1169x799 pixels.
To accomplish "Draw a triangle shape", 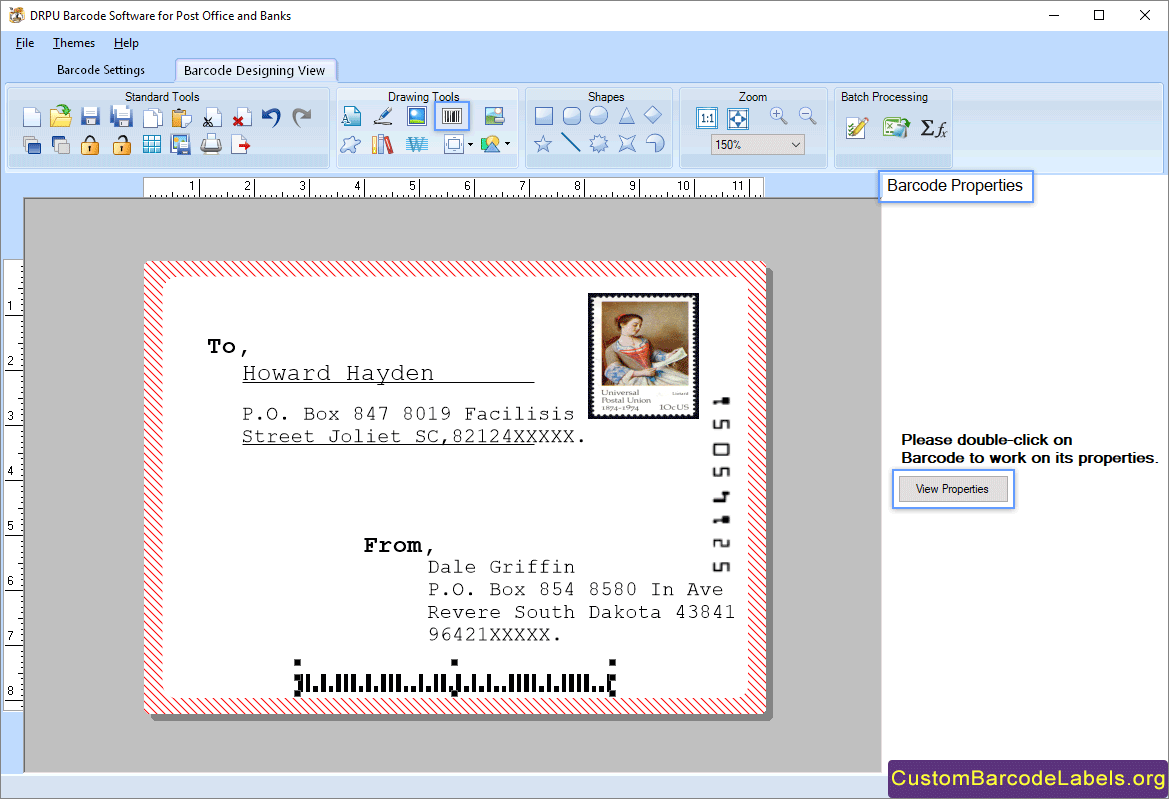I will click(626, 116).
